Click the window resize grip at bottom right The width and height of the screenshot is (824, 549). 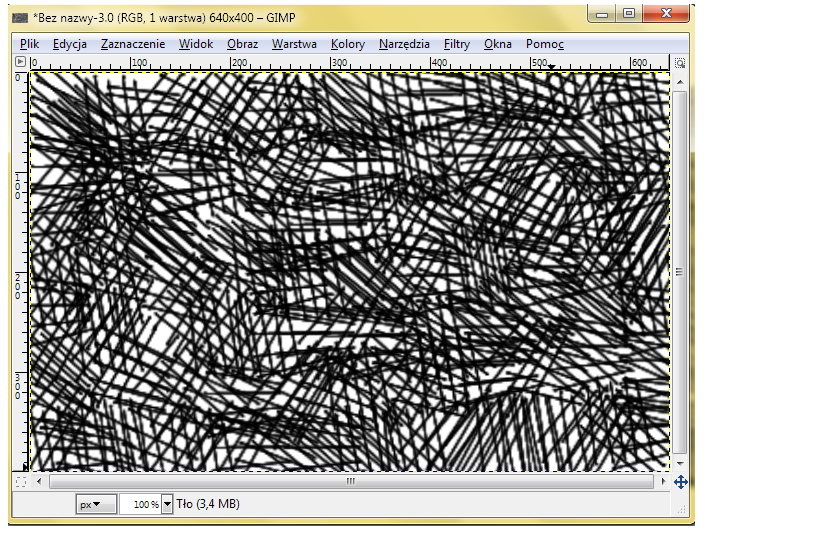pos(682,509)
